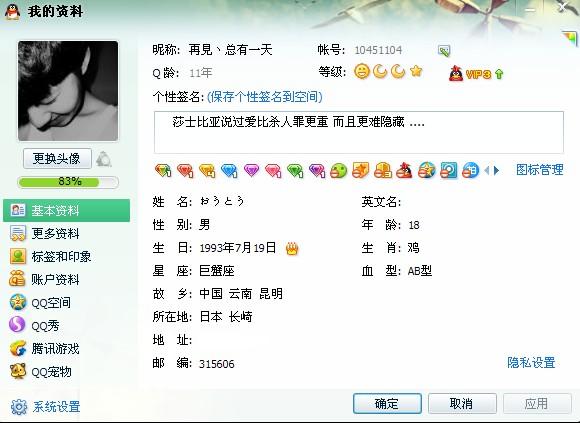Show next service icons with right arrow
The image size is (580, 423).
click(496, 170)
